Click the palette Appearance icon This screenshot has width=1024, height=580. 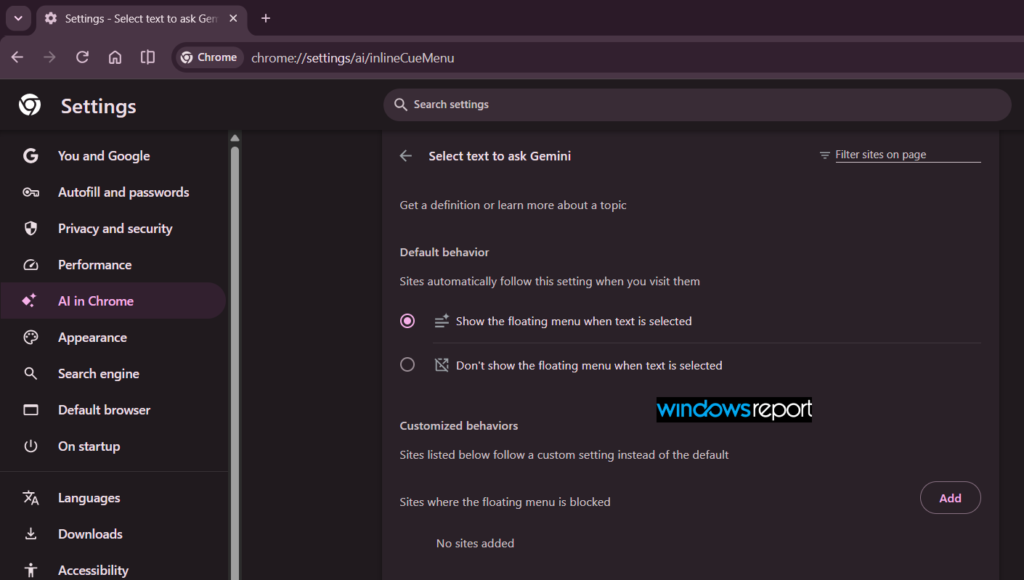tap(31, 338)
